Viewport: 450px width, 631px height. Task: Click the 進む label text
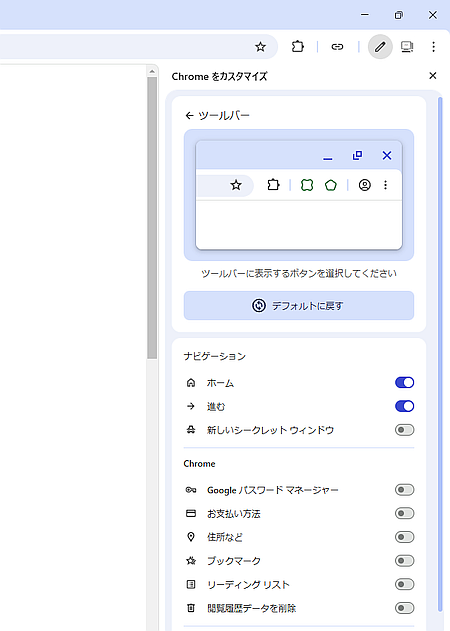pyautogui.click(x=216, y=406)
